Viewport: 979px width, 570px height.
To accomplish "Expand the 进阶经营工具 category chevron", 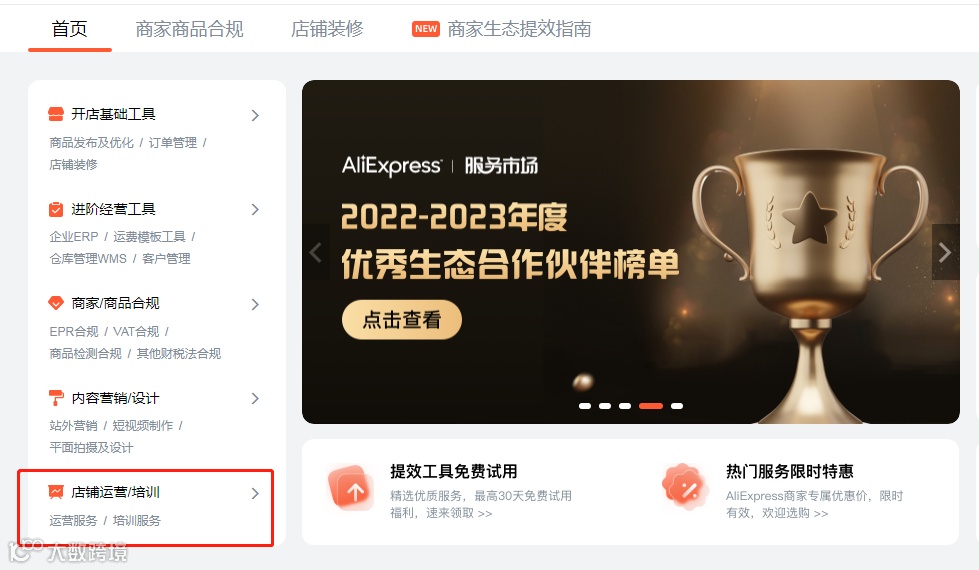I will click(x=255, y=209).
